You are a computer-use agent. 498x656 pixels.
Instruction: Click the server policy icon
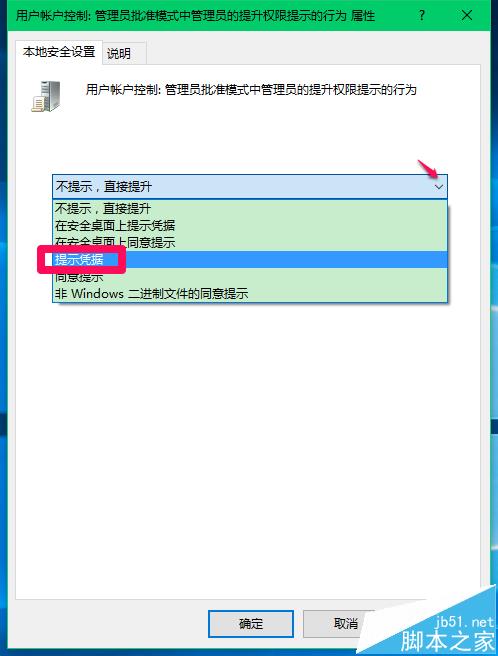(x=46, y=96)
